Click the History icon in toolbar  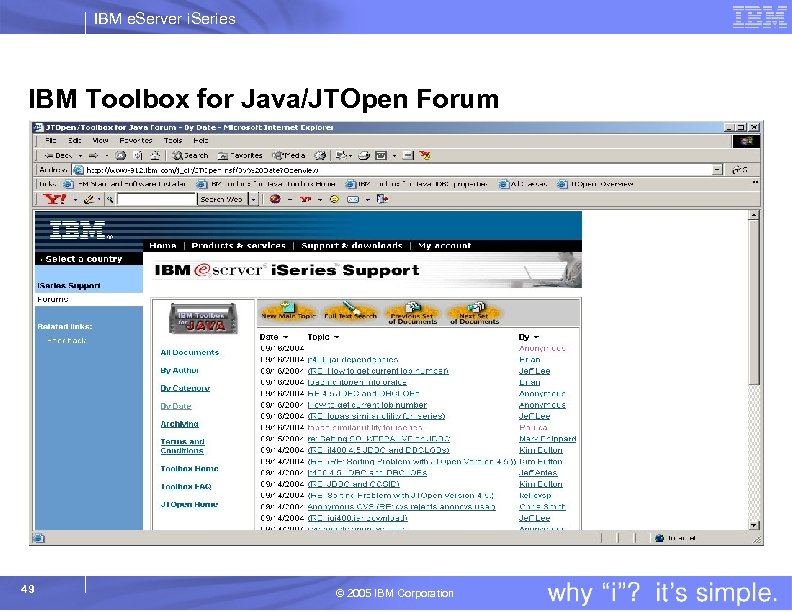click(320, 156)
